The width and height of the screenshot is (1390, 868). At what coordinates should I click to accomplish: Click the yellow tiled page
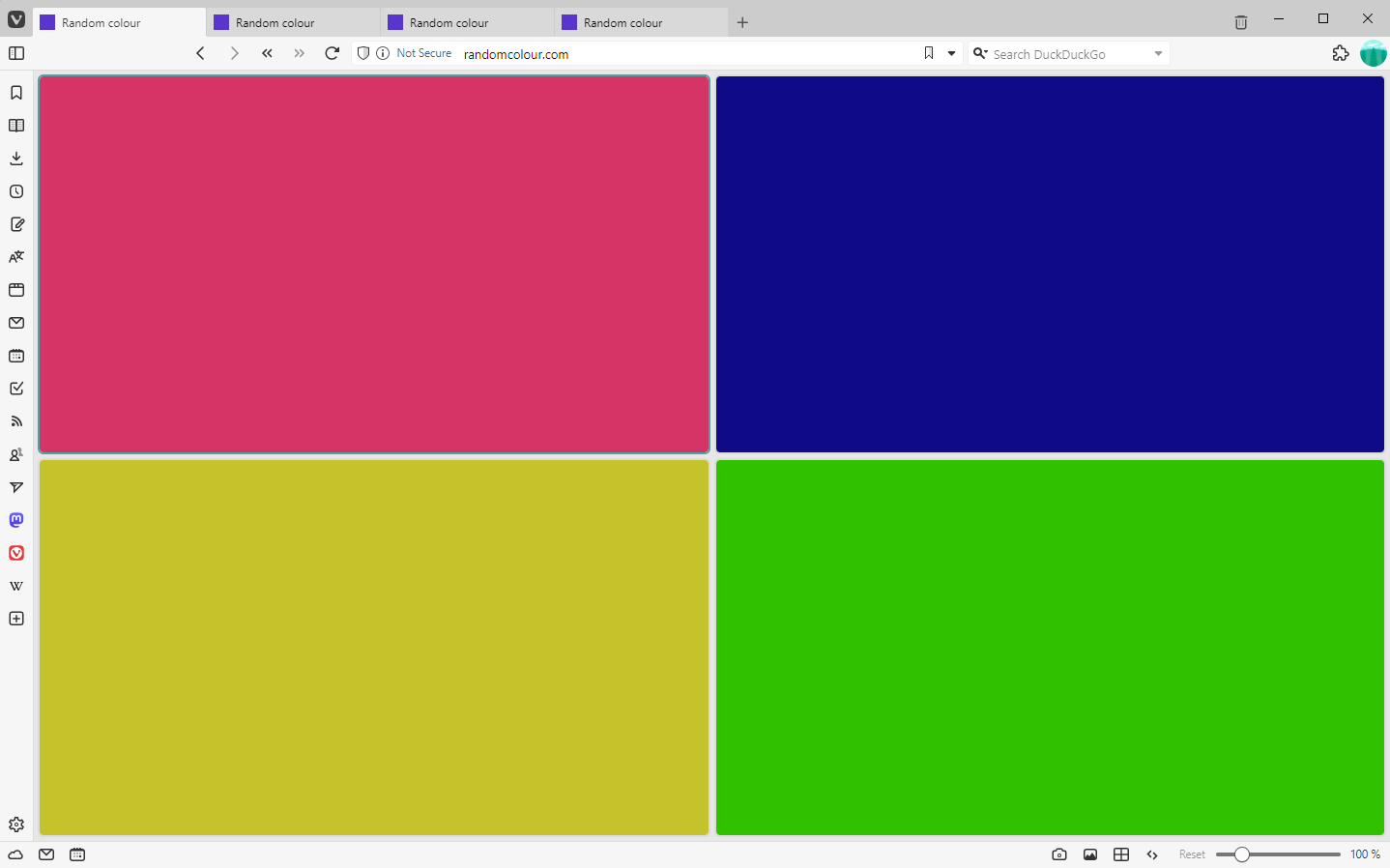click(x=374, y=648)
